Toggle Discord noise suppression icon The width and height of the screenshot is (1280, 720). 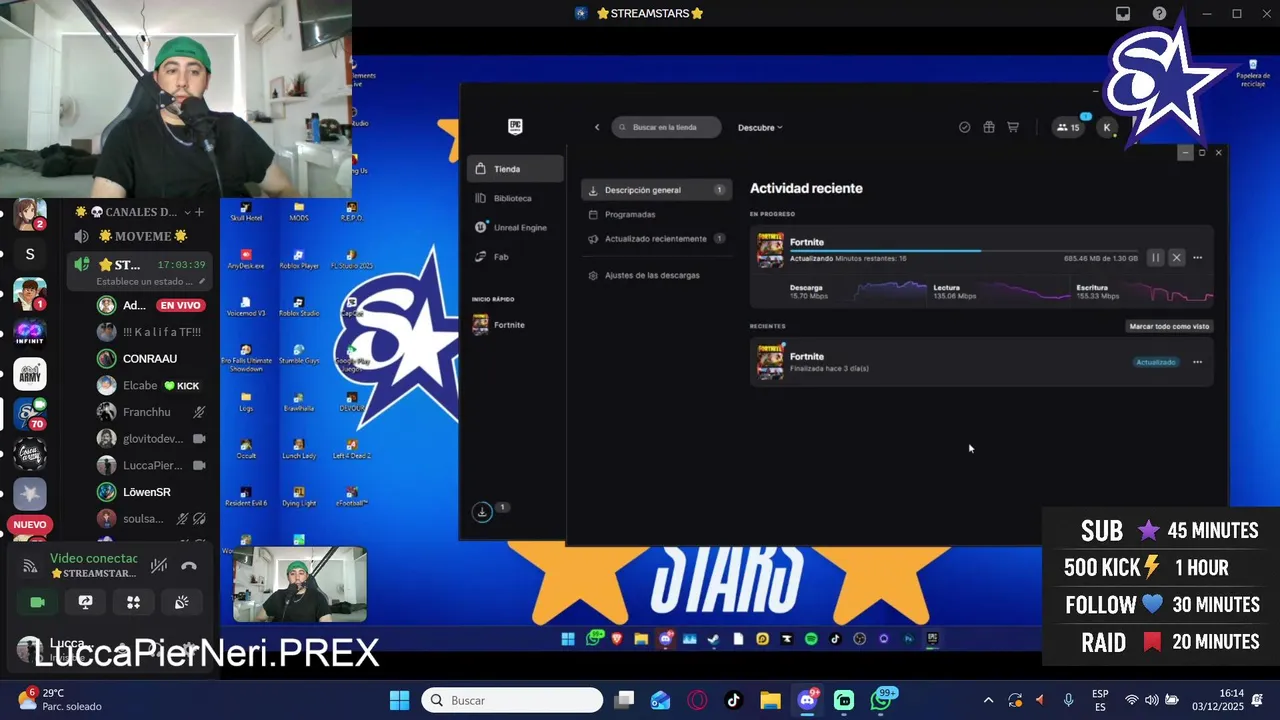click(159, 566)
